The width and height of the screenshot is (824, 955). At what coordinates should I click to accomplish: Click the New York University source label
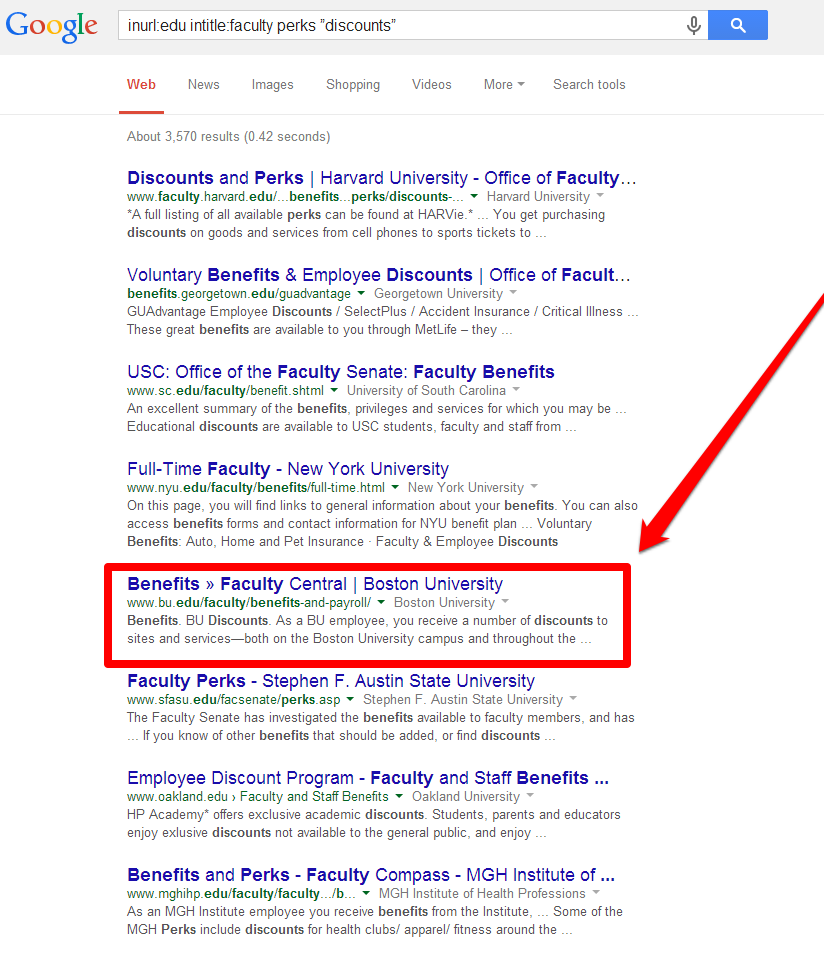[x=466, y=487]
